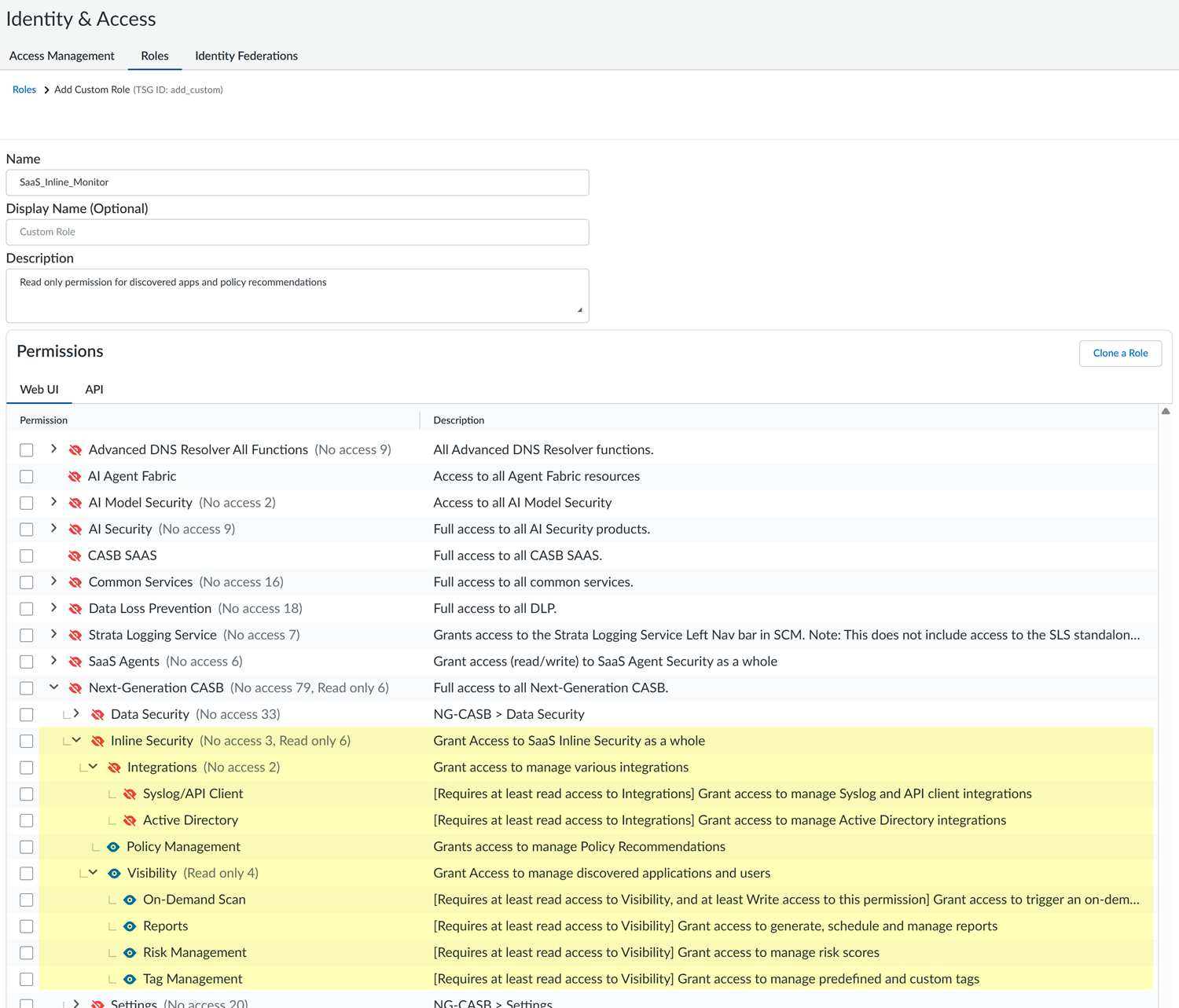Click the no-access icon beside SaaS Agents

(x=75, y=662)
